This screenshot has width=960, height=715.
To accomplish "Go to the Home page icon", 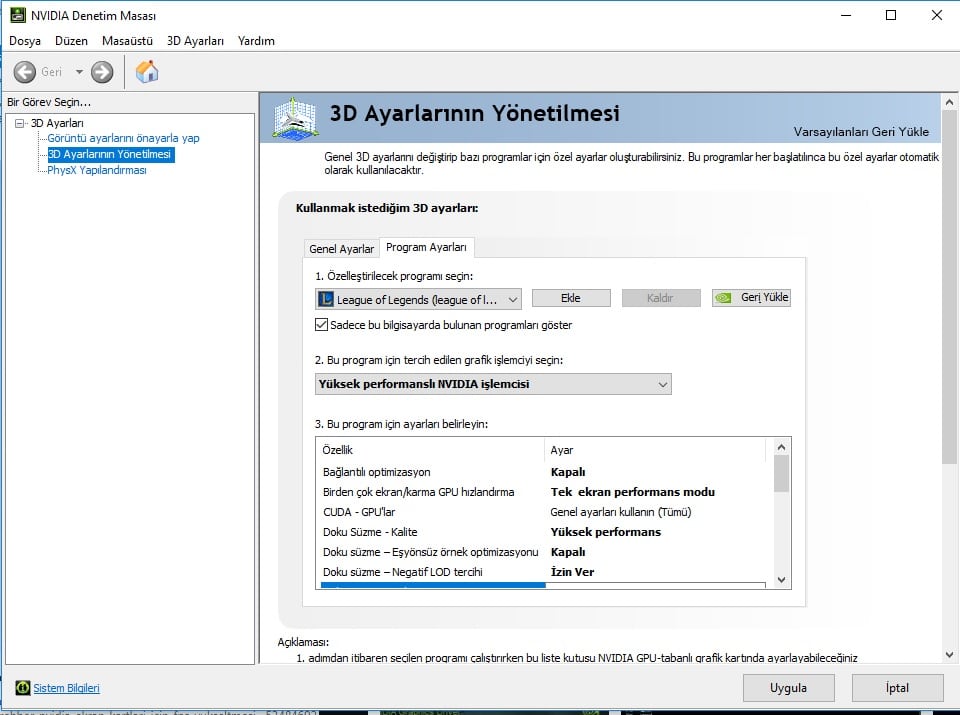I will pyautogui.click(x=147, y=72).
